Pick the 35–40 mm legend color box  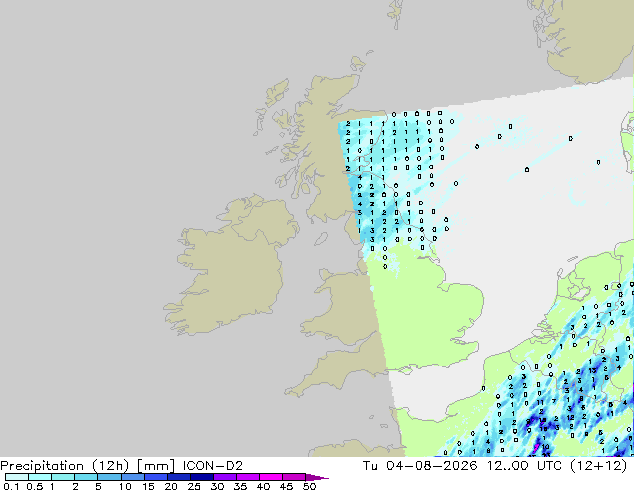click(247, 477)
